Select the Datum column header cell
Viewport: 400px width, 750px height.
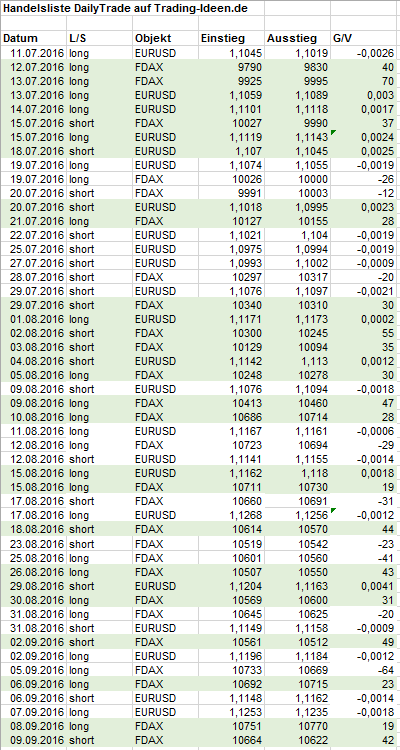(x=33, y=39)
